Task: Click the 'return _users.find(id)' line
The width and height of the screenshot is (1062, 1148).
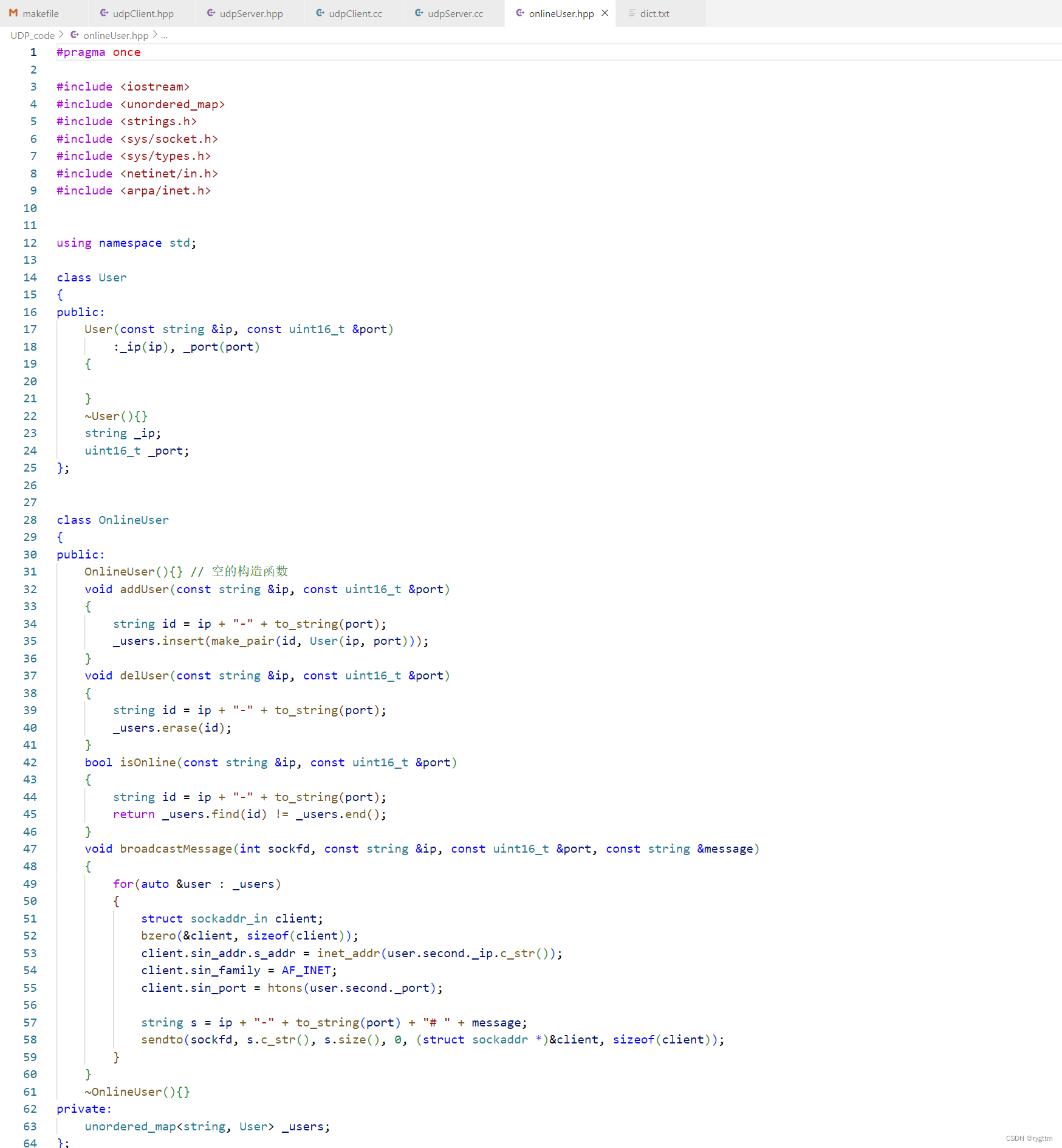Action: [250, 814]
